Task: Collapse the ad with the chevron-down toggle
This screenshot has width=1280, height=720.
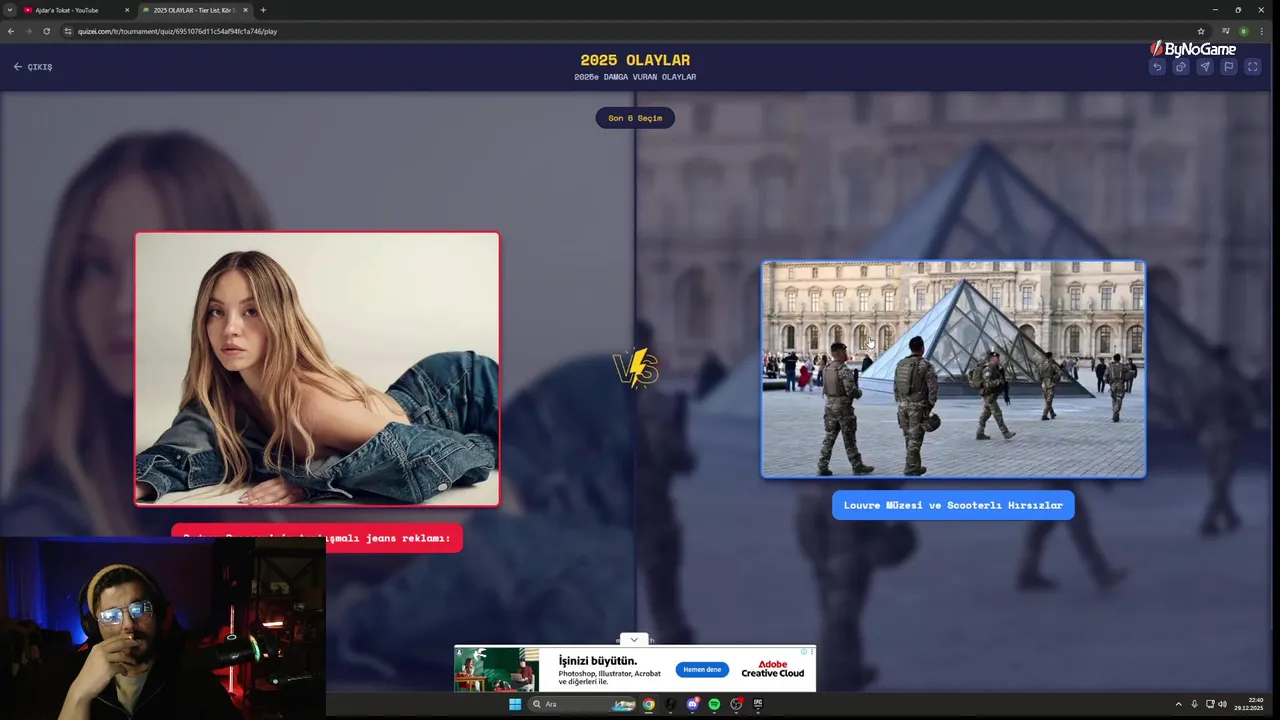Action: pos(634,640)
